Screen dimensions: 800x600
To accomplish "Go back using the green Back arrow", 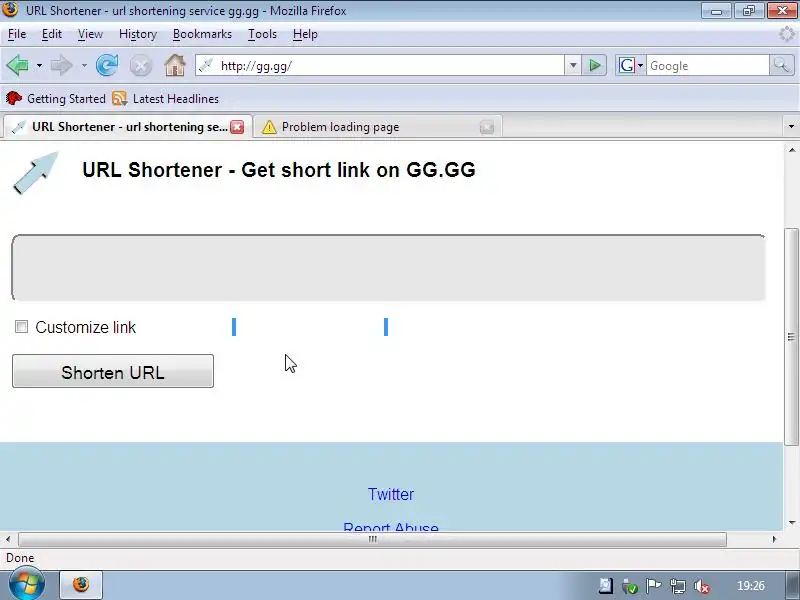I will pos(17,65).
